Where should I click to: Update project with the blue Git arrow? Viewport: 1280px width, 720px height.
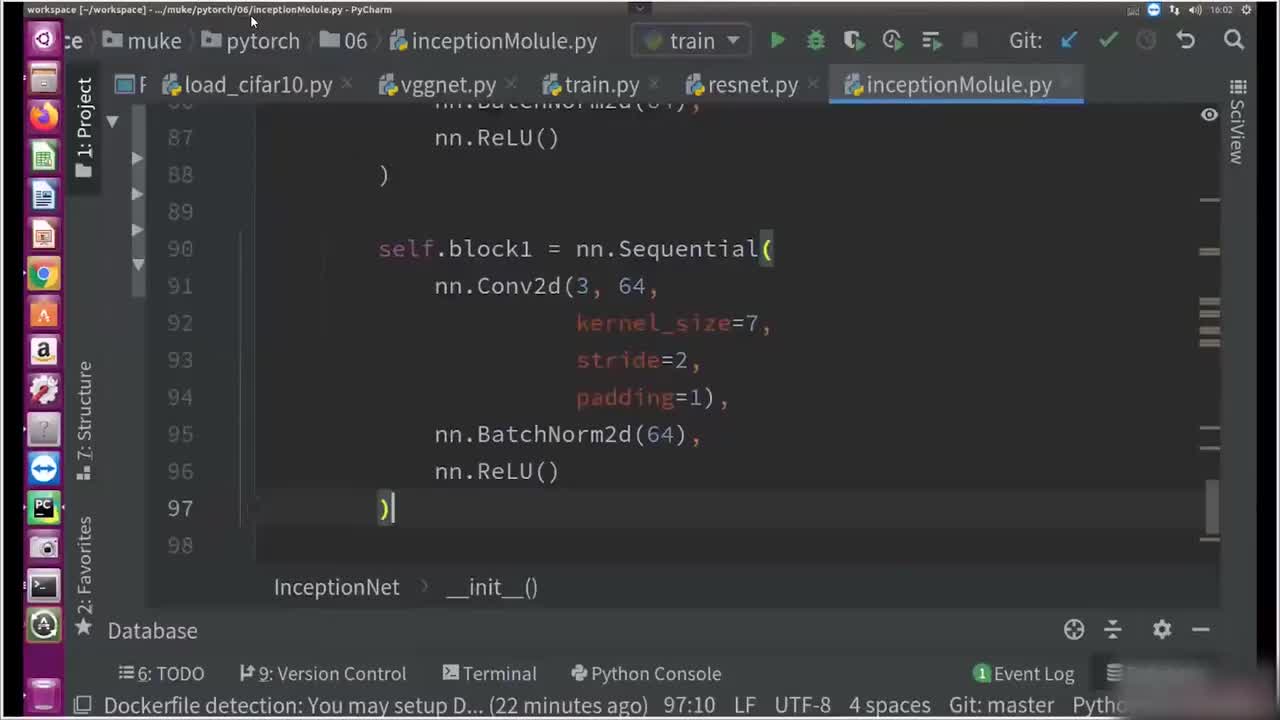[1069, 41]
